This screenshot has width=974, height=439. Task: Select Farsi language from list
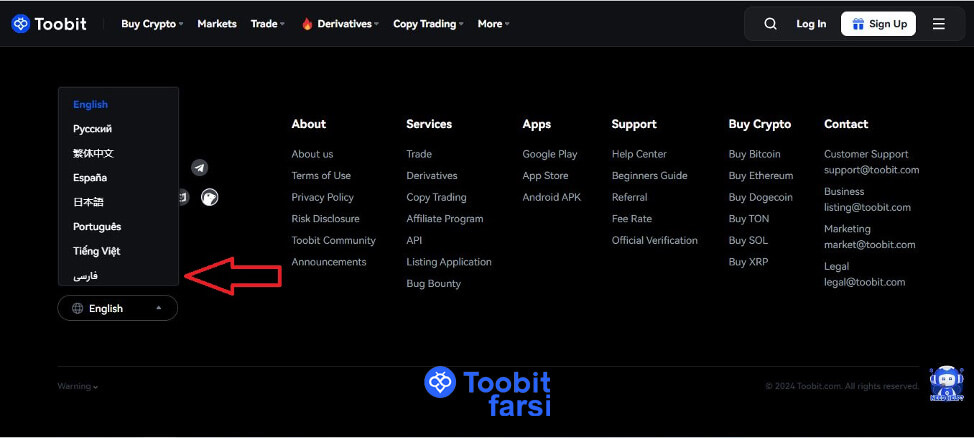[86, 276]
